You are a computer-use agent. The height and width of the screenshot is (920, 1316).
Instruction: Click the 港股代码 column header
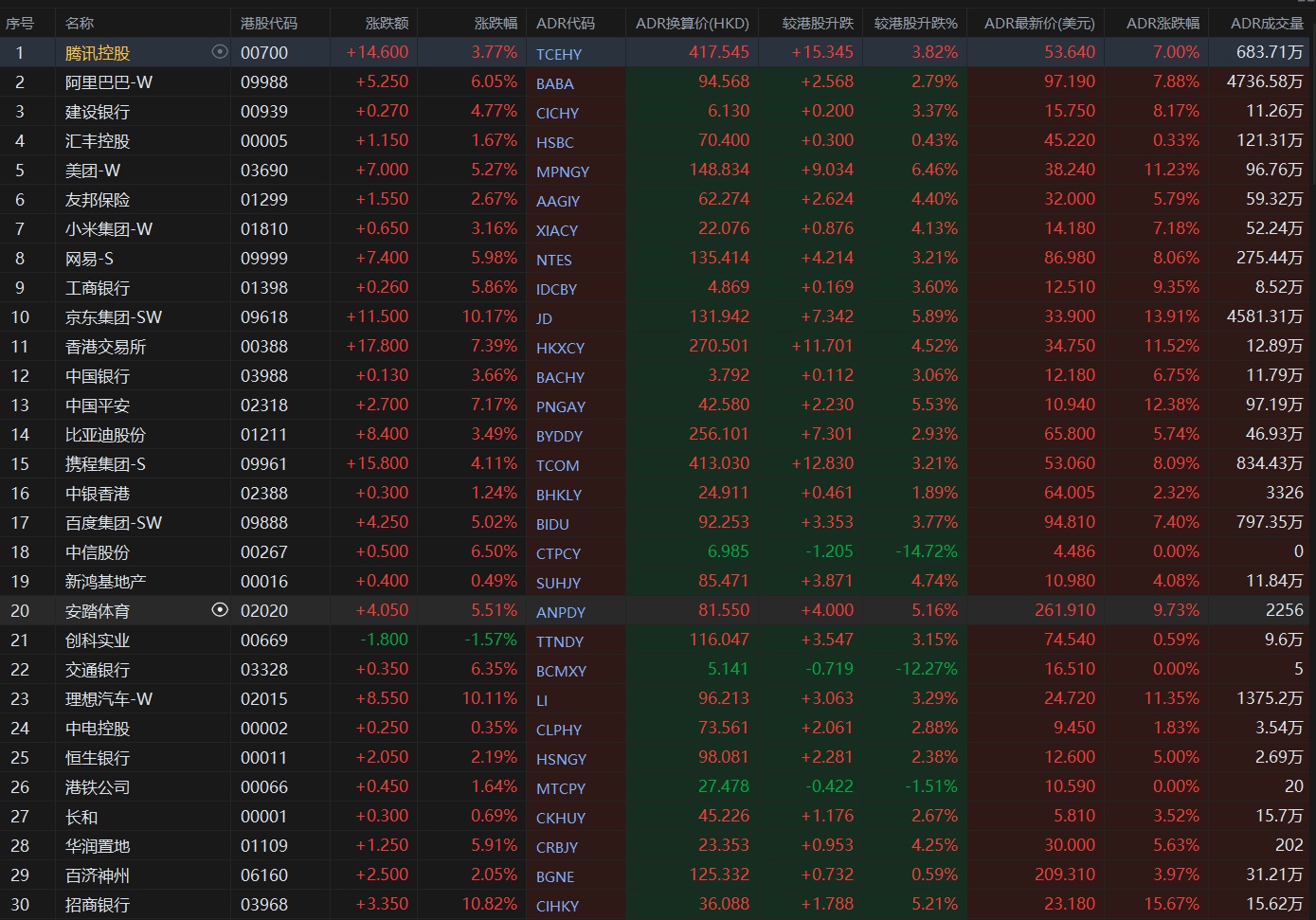pyautogui.click(x=268, y=23)
